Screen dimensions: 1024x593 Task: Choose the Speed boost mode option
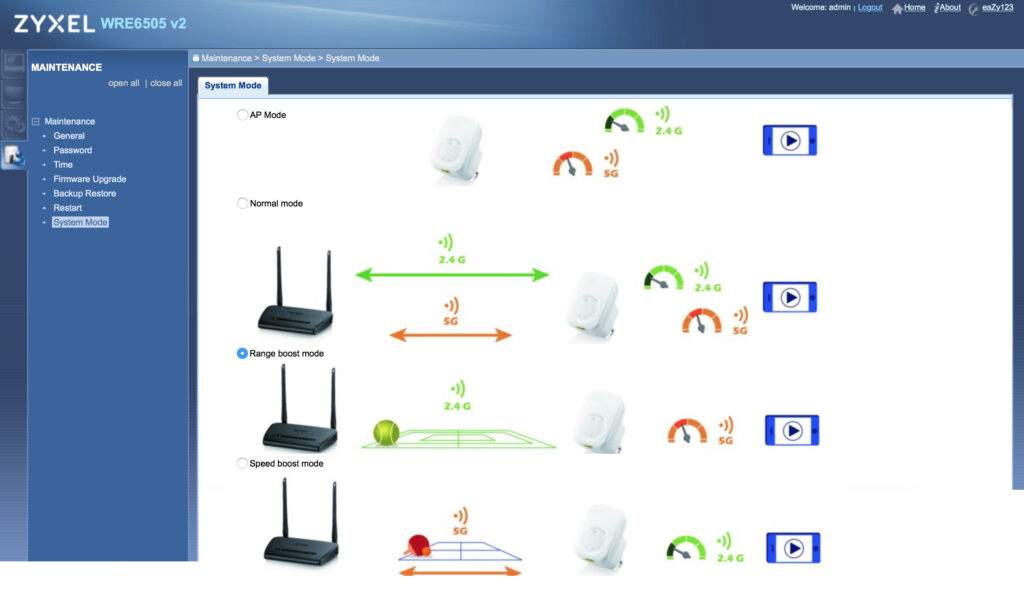pos(242,464)
